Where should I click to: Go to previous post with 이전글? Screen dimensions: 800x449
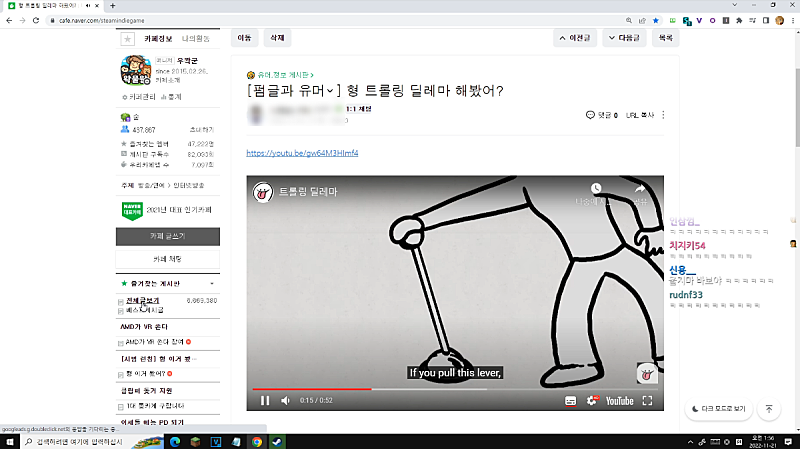574,38
